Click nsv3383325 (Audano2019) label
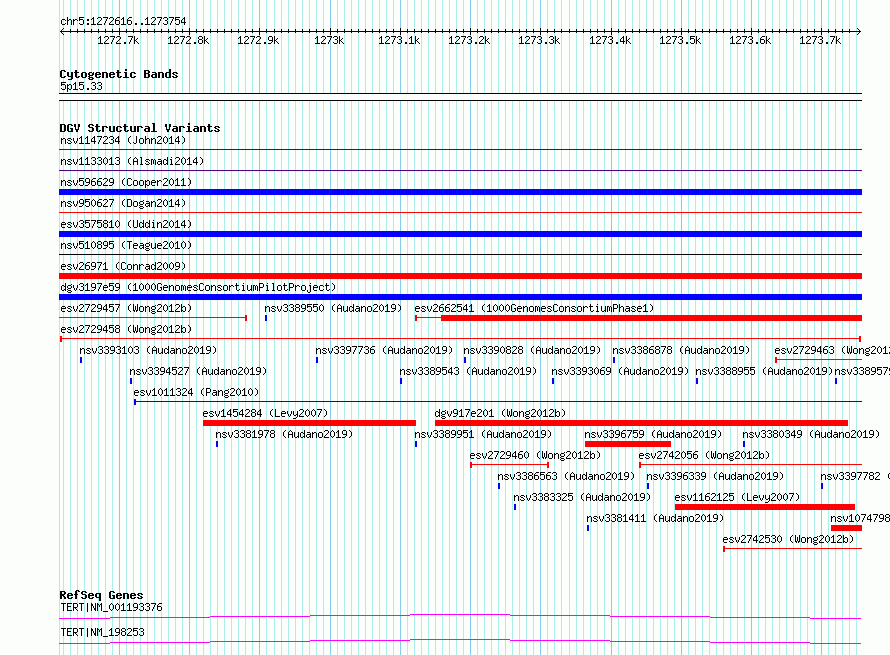This screenshot has width=890, height=655. coord(582,497)
